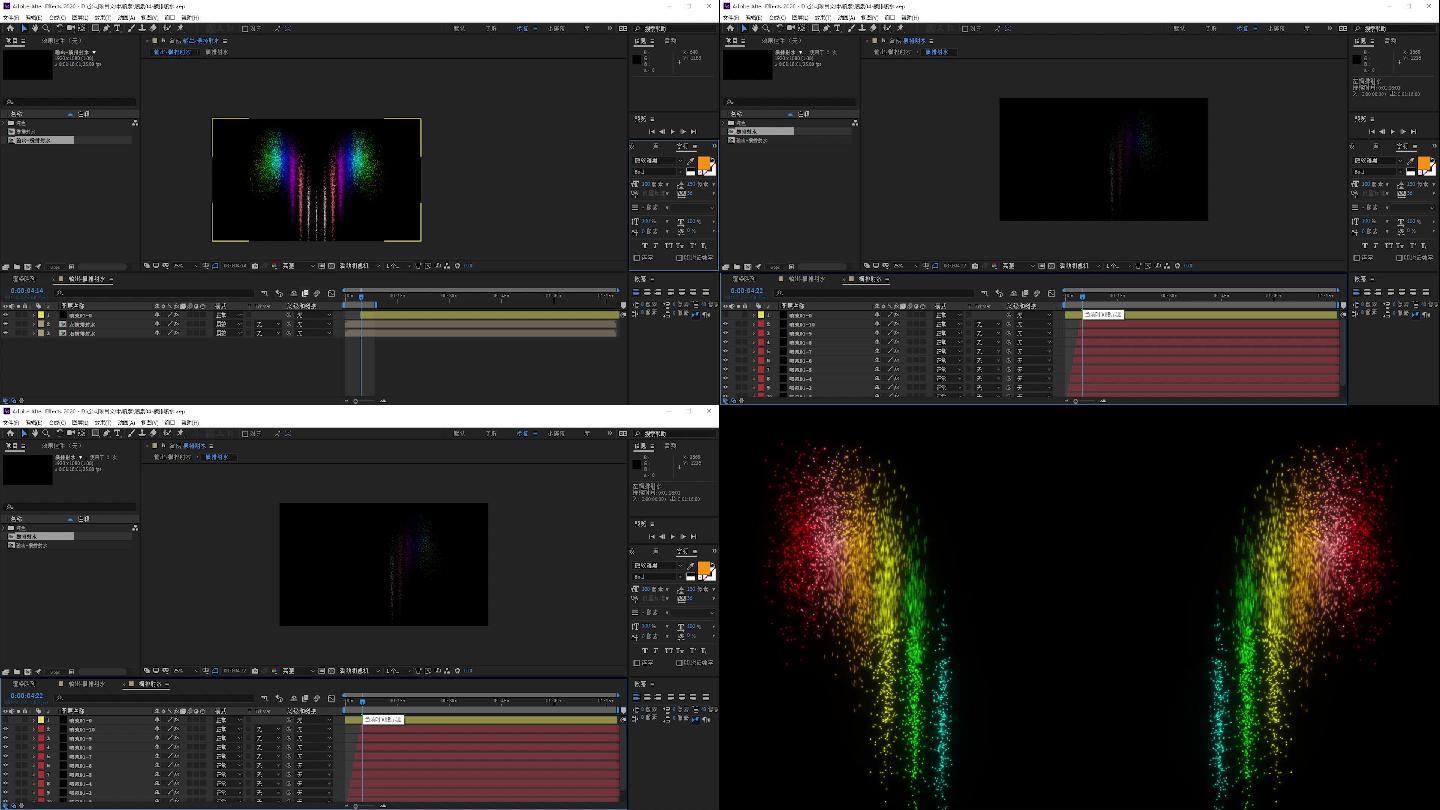This screenshot has height=810, width=1440.
Task: Select the Zoom tool in top-left window
Action: click(x=45, y=28)
